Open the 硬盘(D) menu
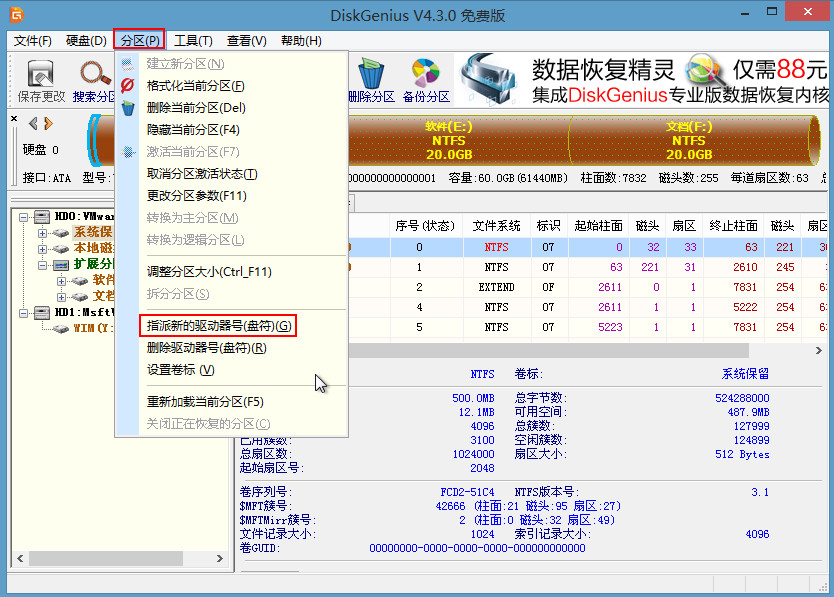The width and height of the screenshot is (834, 597). tap(86, 41)
